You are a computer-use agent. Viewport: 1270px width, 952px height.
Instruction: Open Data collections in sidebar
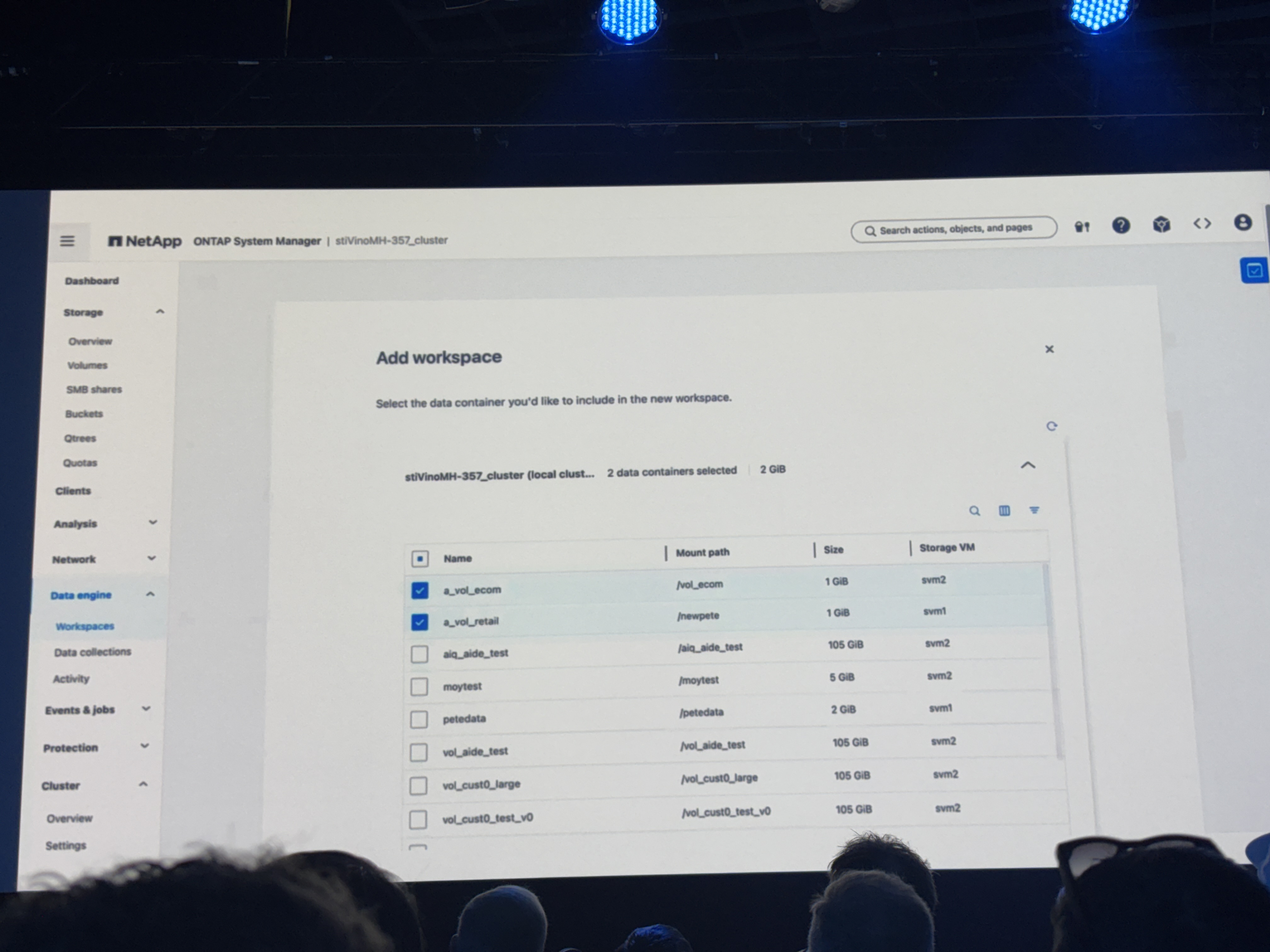tap(92, 652)
